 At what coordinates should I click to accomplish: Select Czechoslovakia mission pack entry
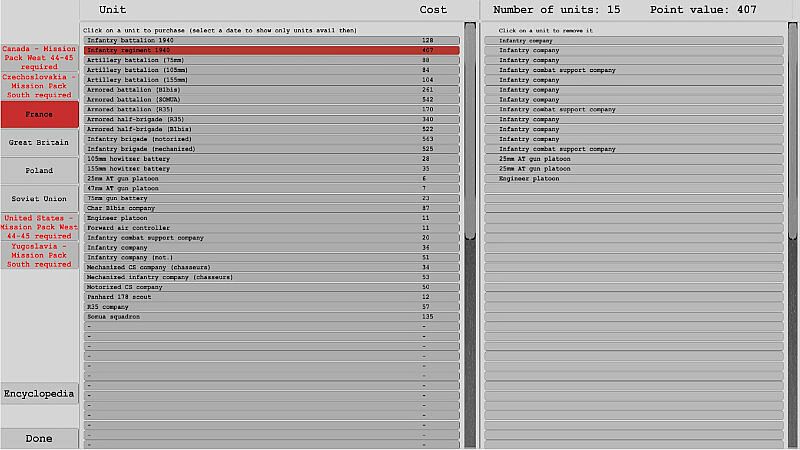click(39, 86)
